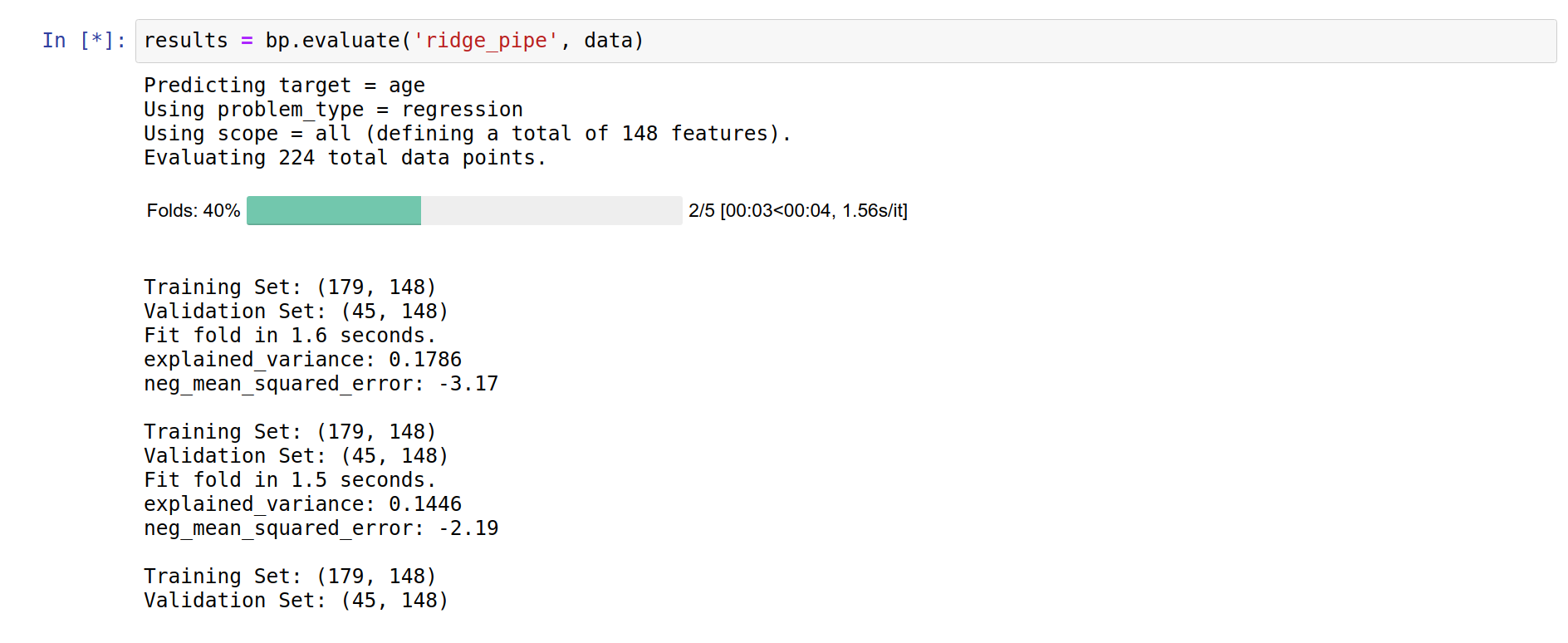Image resolution: width=1568 pixels, height=643 pixels.
Task: Click the green filled part of Folds progress bar
Action: point(334,210)
